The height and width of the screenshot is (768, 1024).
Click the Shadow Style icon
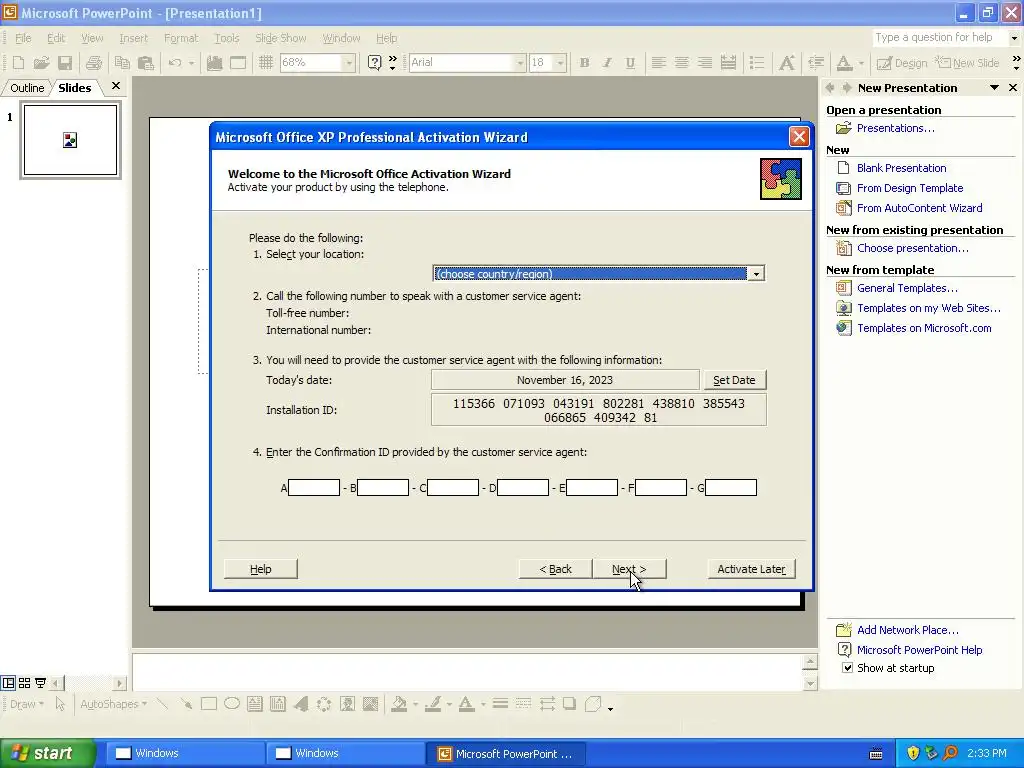coord(569,703)
